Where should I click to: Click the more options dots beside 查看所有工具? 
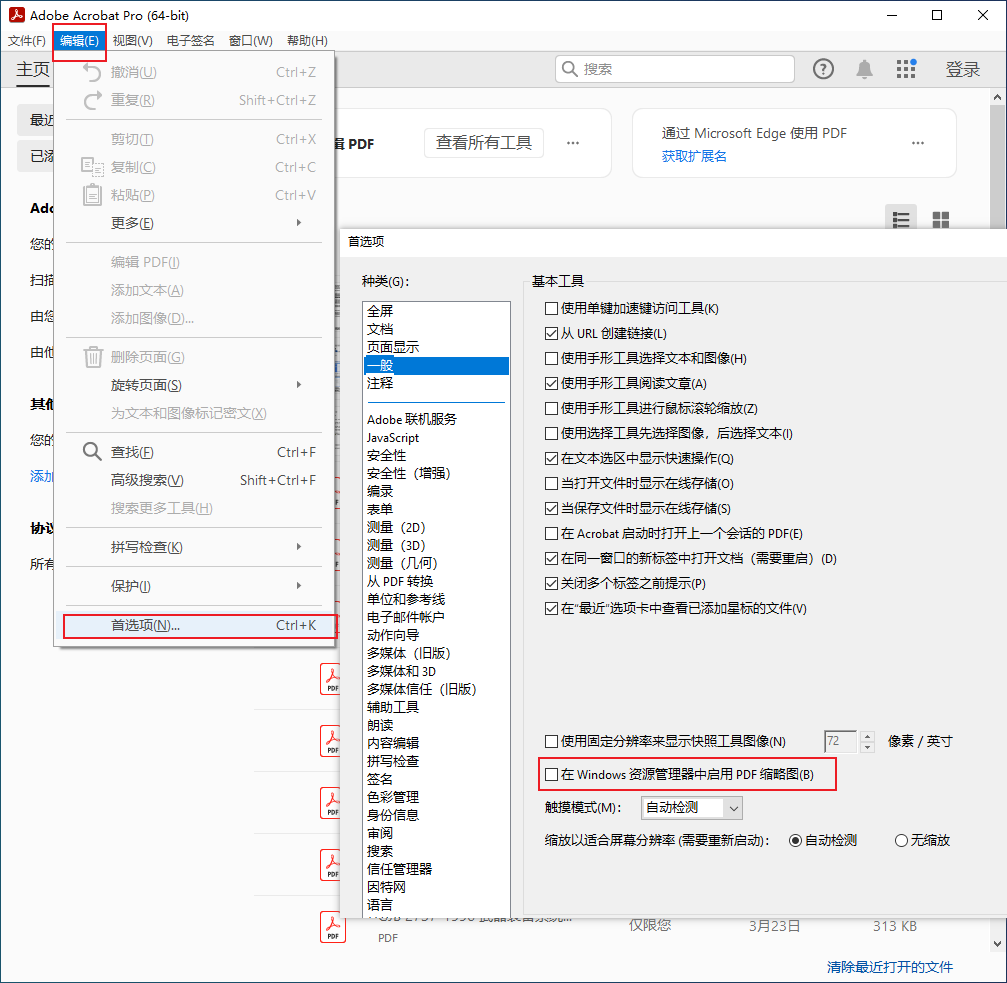click(573, 143)
